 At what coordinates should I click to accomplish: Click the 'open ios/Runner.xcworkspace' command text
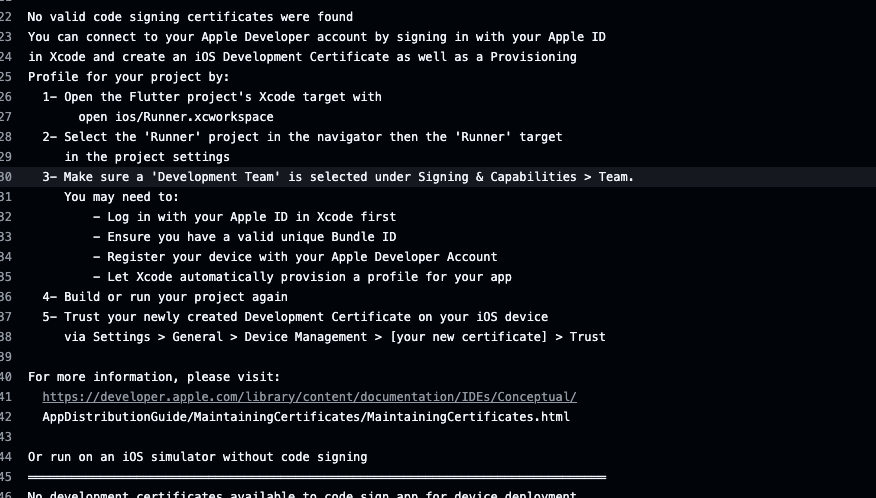coord(175,117)
